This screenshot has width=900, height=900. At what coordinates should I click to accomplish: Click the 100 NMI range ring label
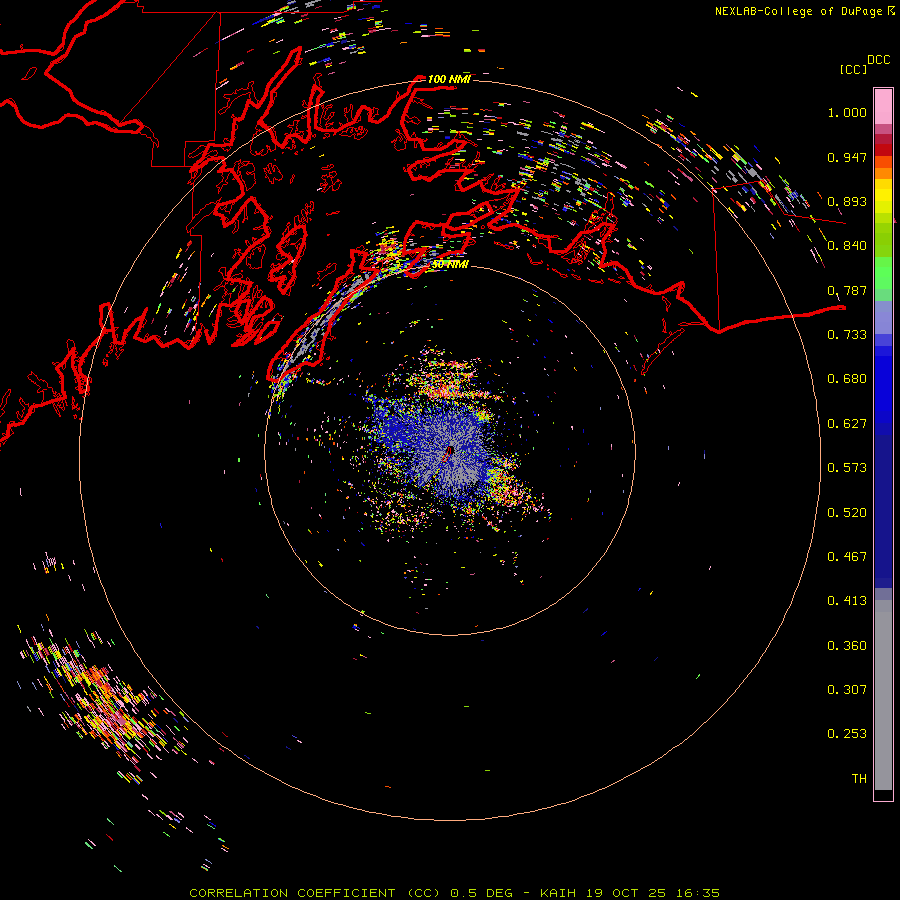click(449, 79)
